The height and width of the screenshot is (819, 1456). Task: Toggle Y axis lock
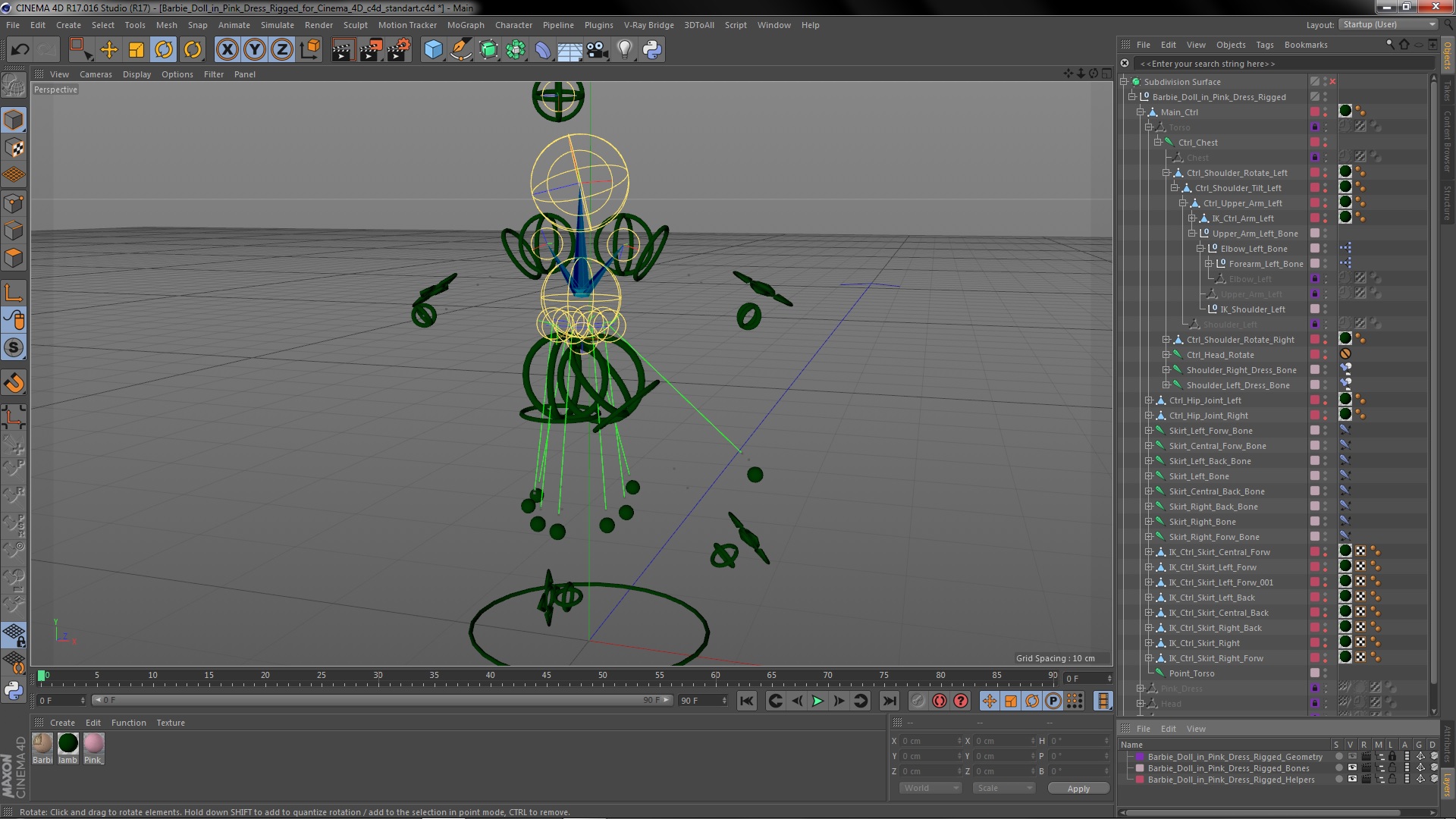pyautogui.click(x=254, y=50)
